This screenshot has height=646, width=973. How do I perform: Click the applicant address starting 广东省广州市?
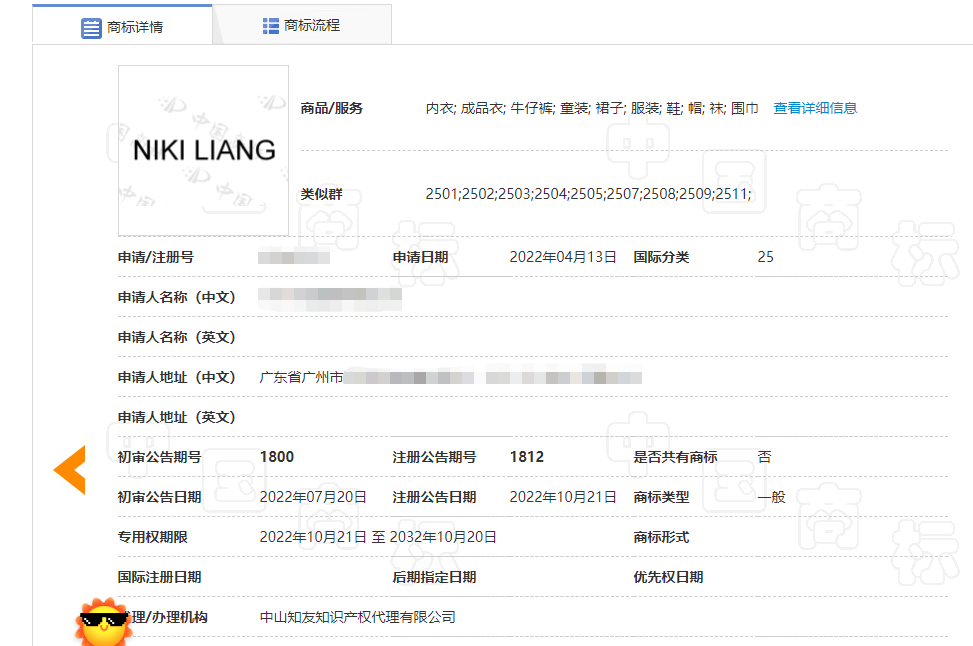[x=450, y=377]
